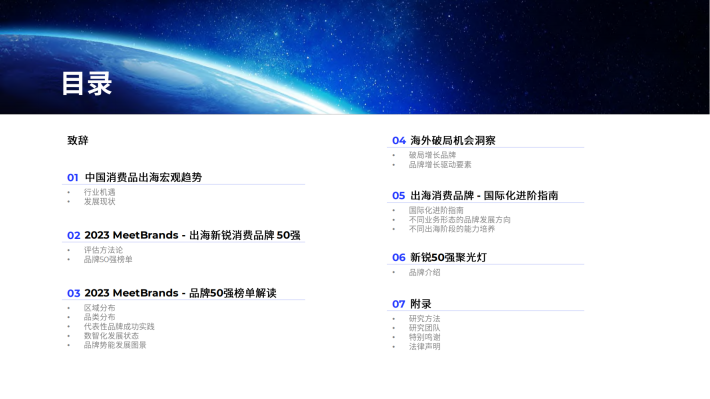
Task: Click the 品牌增长驱动要素 bullet
Action: [440, 165]
